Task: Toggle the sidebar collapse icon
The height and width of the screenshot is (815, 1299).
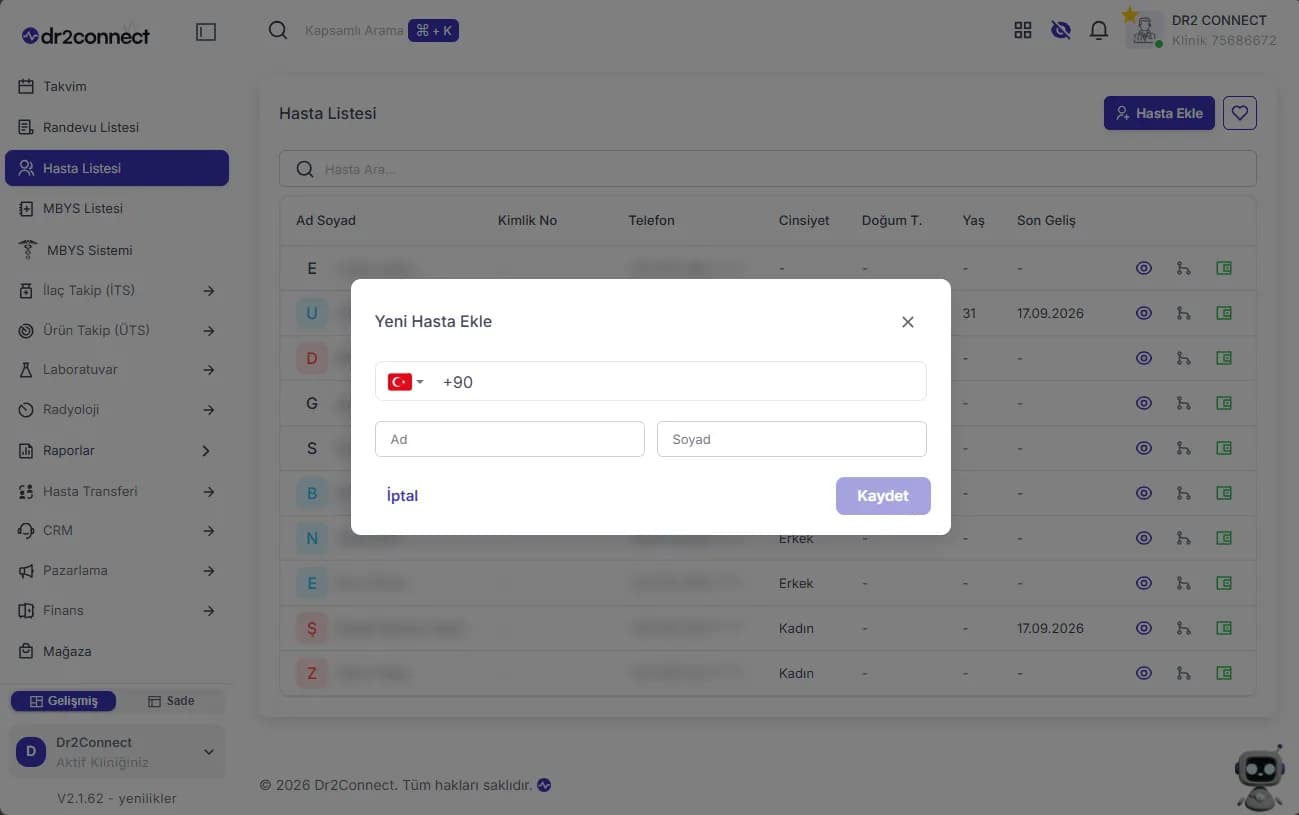Action: pyautogui.click(x=206, y=32)
